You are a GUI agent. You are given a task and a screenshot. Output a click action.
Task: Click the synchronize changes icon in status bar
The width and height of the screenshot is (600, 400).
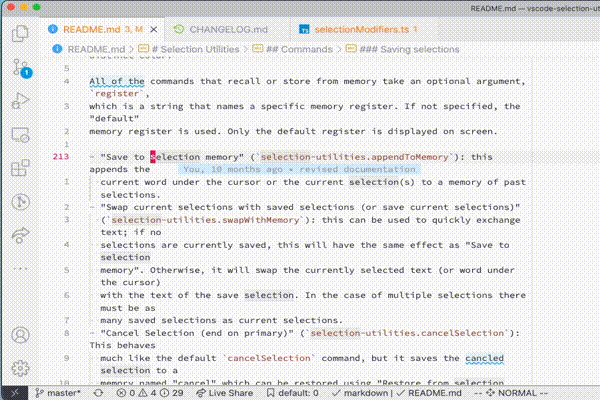click(x=98, y=393)
